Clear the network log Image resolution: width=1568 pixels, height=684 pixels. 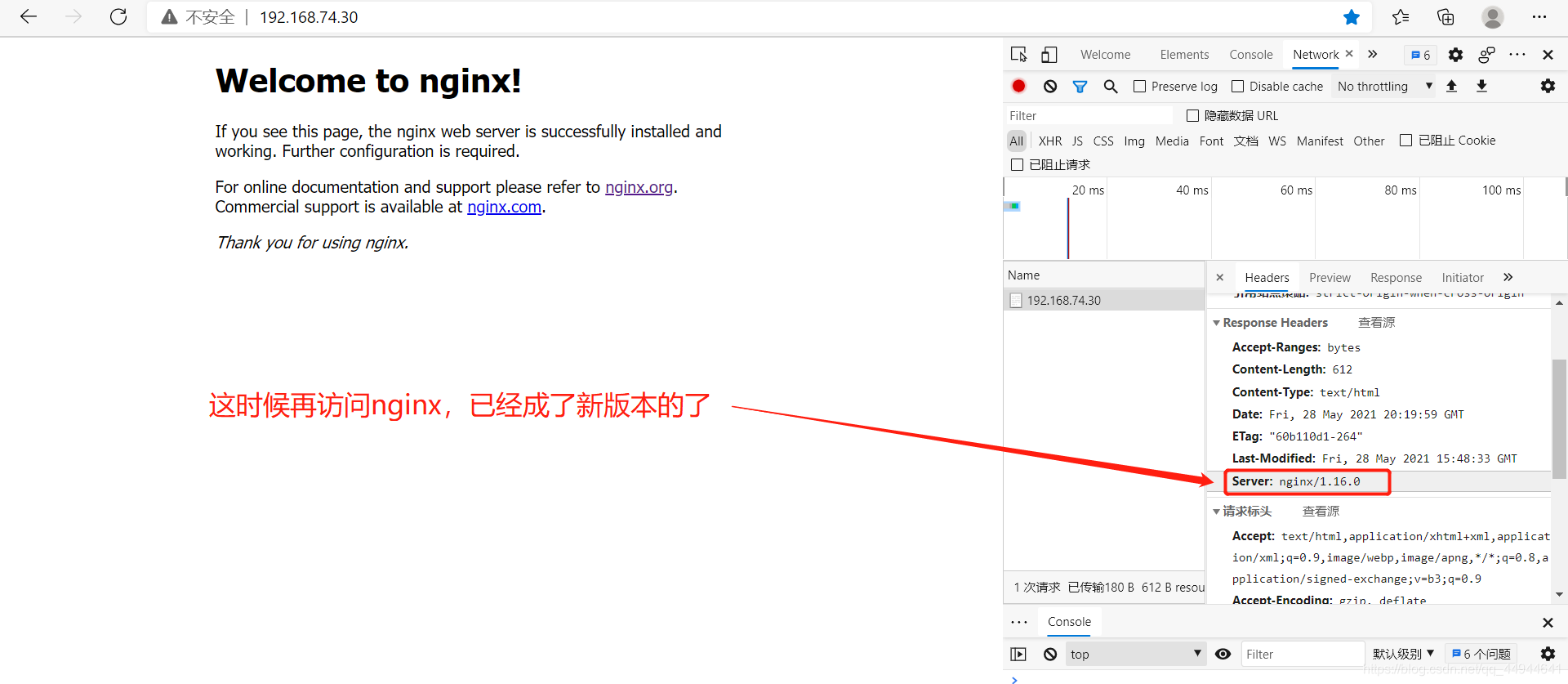click(1050, 86)
